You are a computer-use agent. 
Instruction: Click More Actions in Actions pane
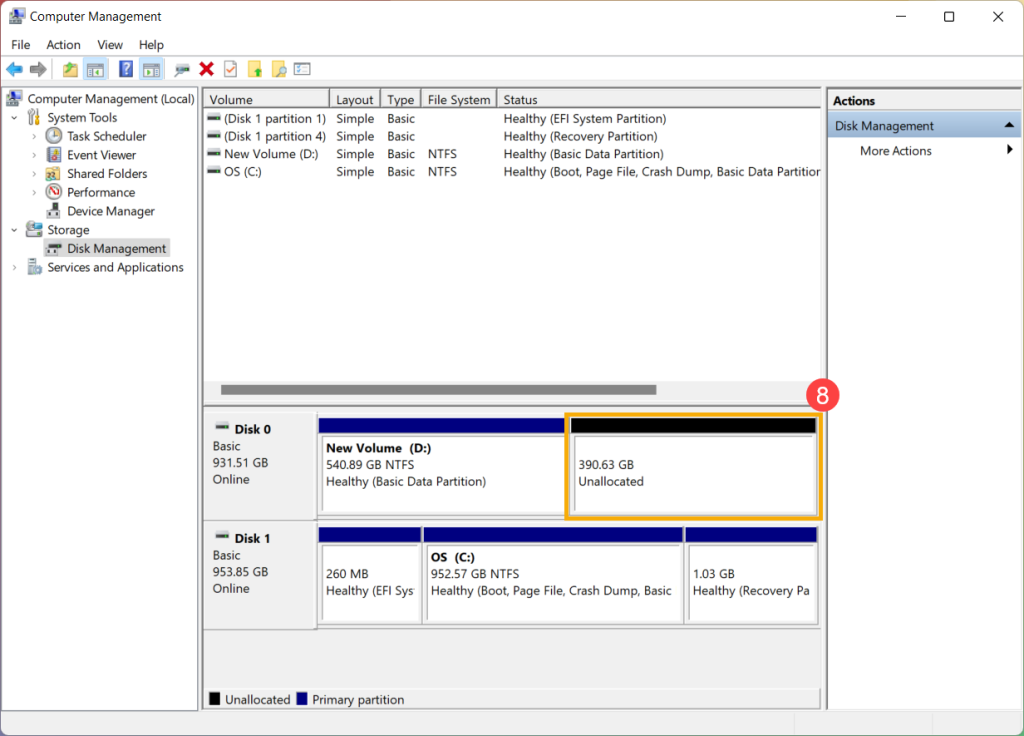click(x=895, y=151)
